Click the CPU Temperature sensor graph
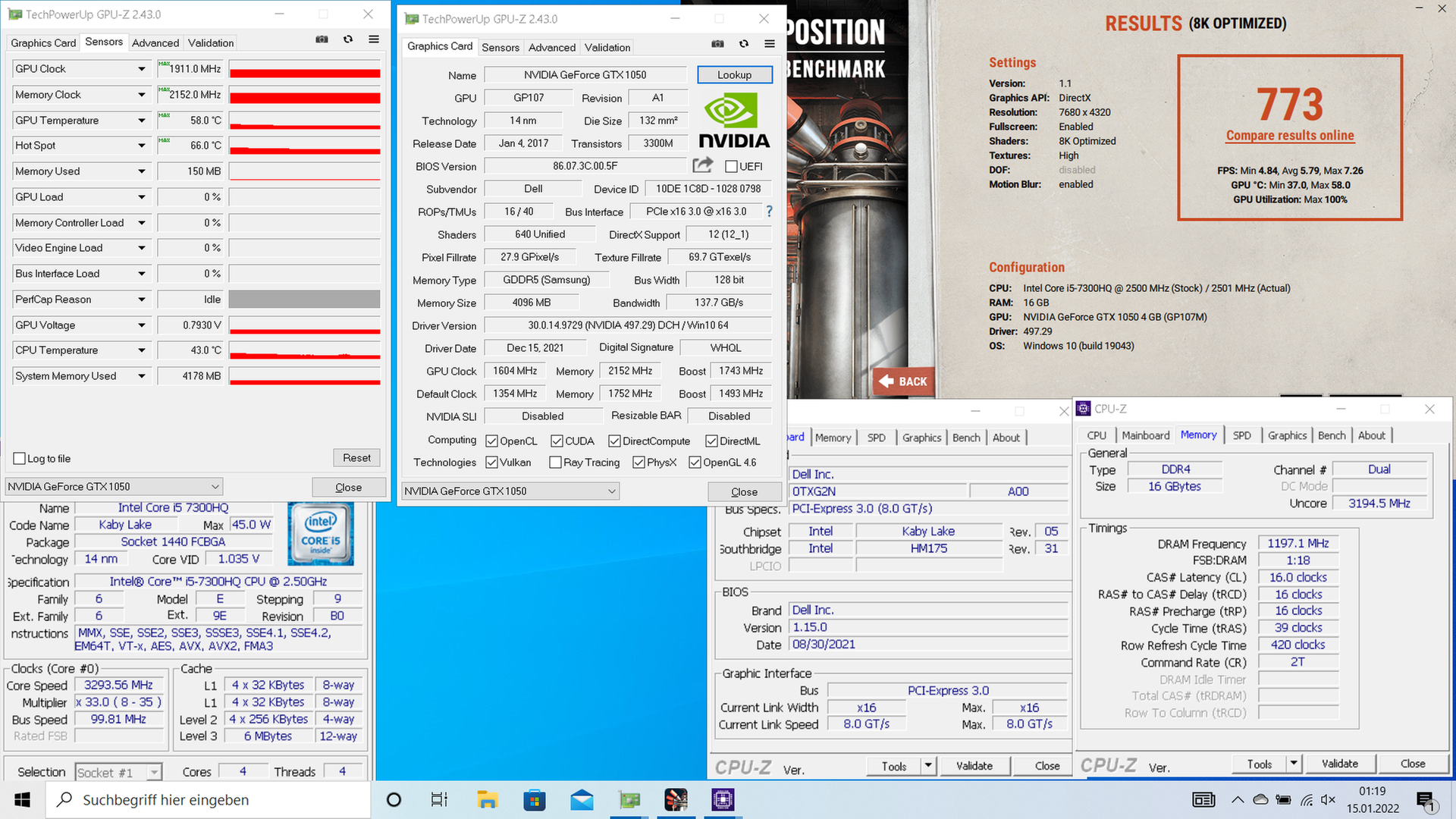 click(305, 350)
